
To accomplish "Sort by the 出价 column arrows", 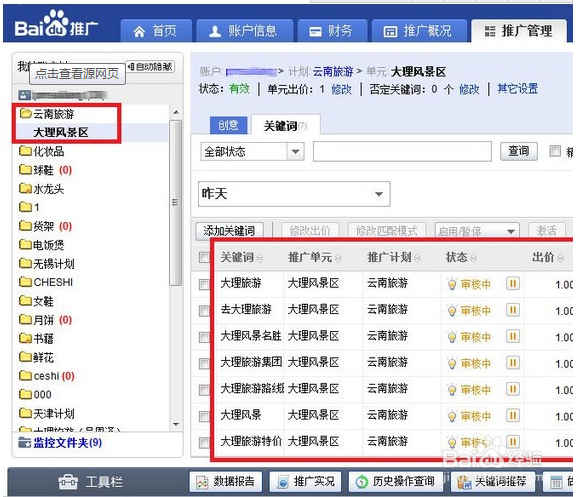I will pyautogui.click(x=560, y=258).
